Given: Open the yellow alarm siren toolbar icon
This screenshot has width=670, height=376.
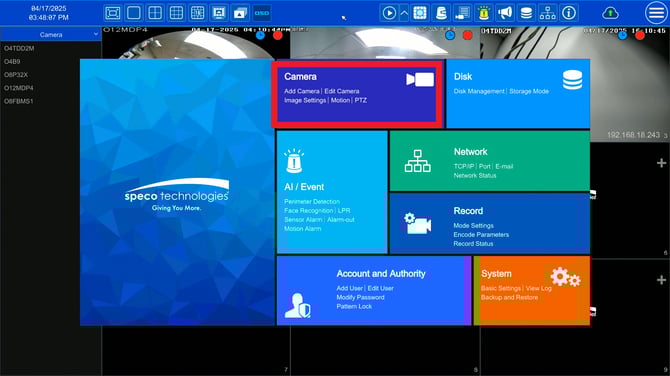Looking at the screenshot, I should [484, 13].
